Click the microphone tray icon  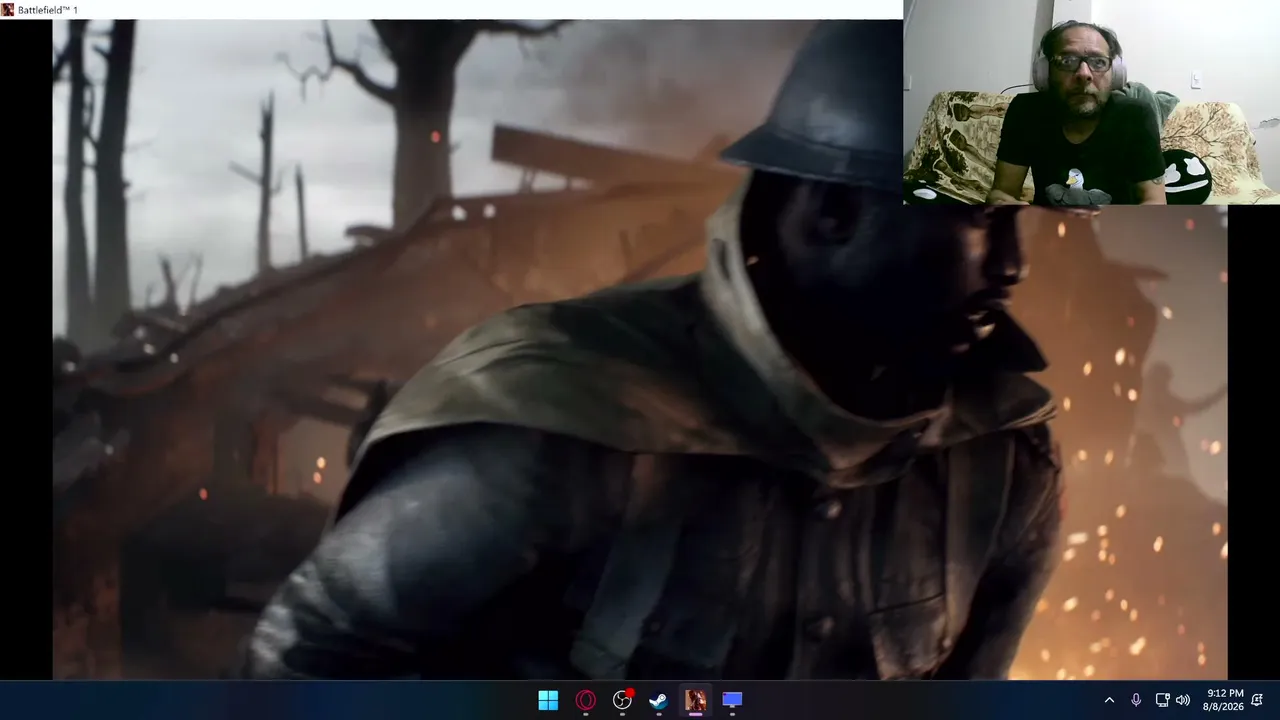1136,700
